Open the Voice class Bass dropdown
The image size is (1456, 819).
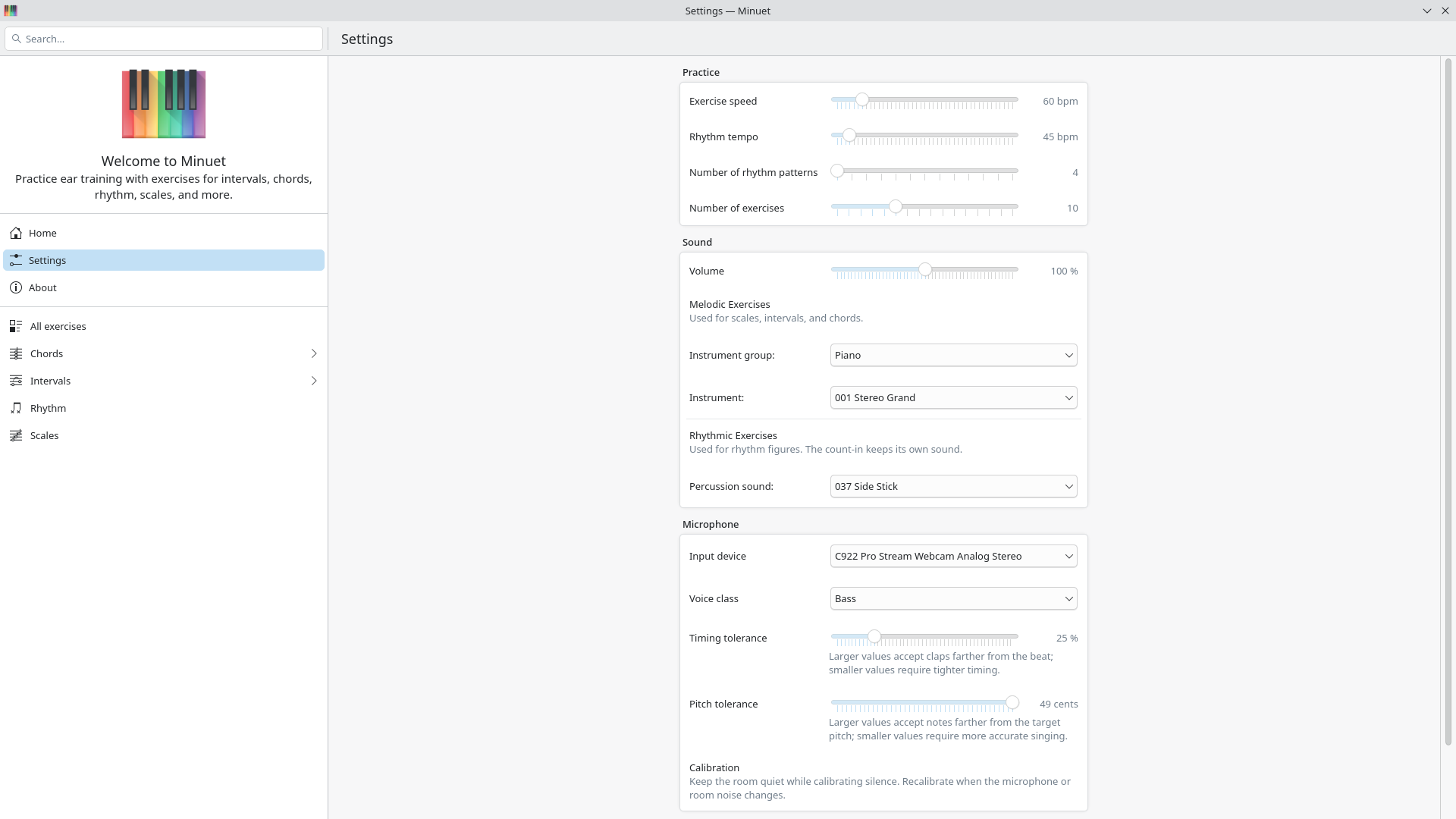(953, 598)
